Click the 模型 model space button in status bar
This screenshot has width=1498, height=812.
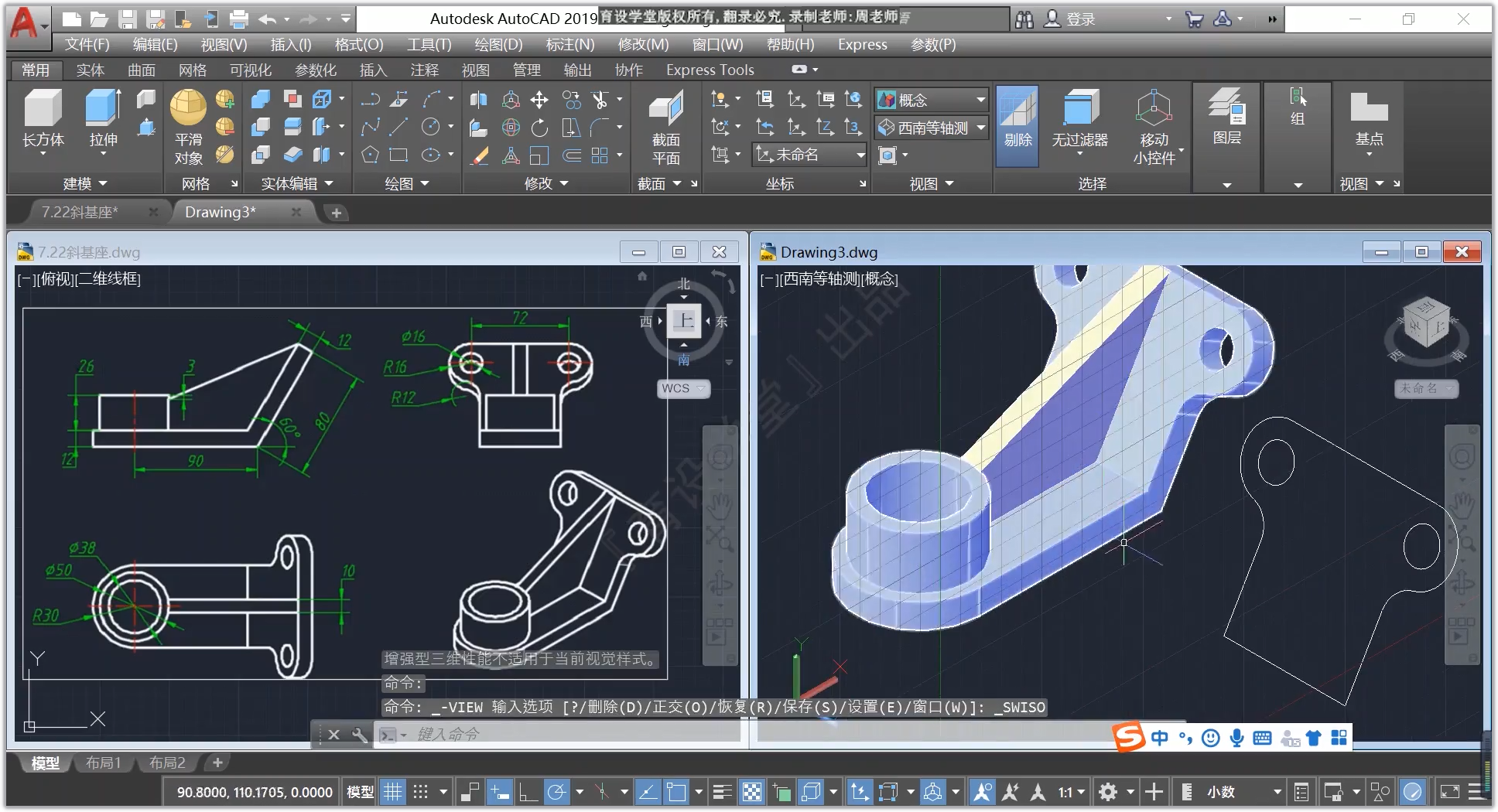pyautogui.click(x=360, y=792)
